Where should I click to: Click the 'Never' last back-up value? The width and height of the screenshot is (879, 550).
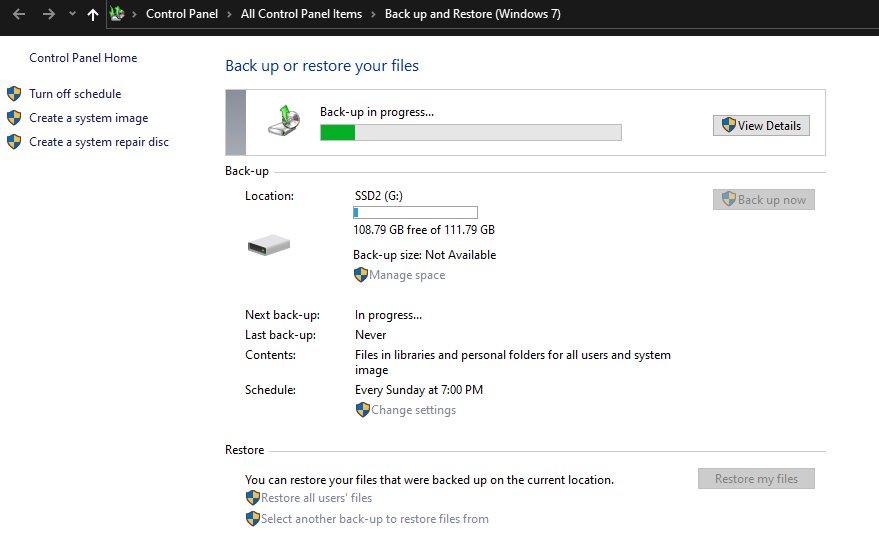371,335
